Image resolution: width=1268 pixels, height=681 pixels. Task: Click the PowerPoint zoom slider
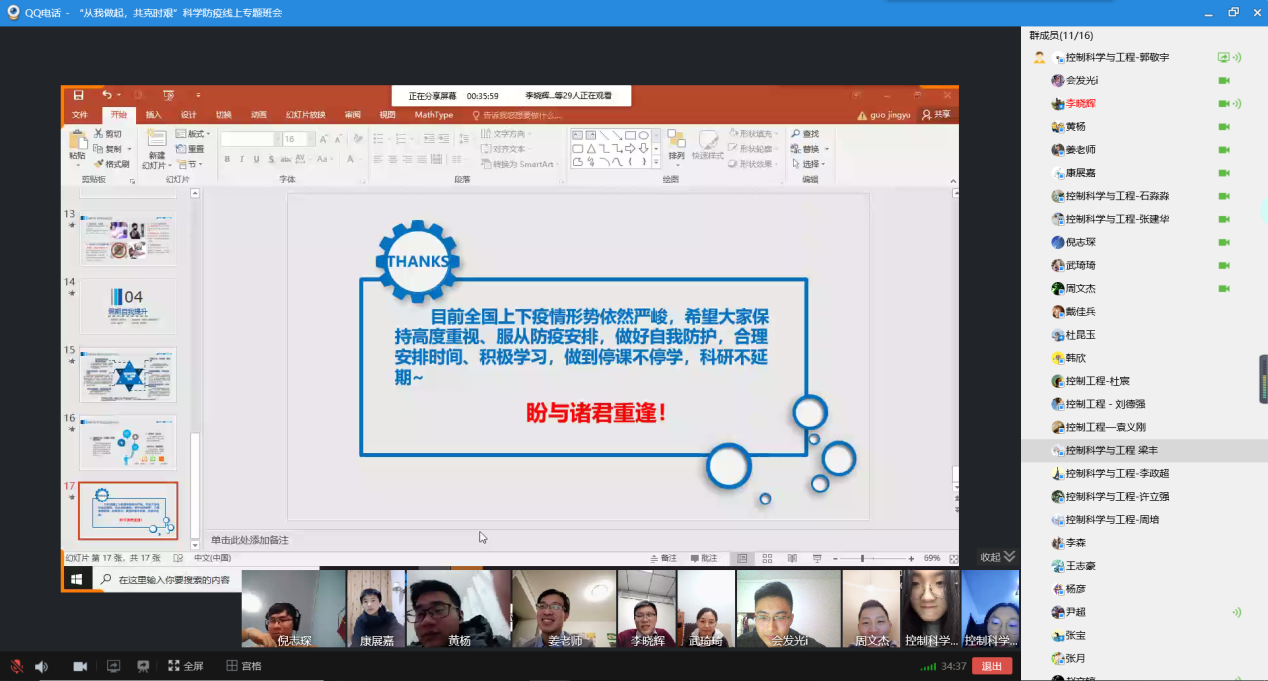(862, 558)
